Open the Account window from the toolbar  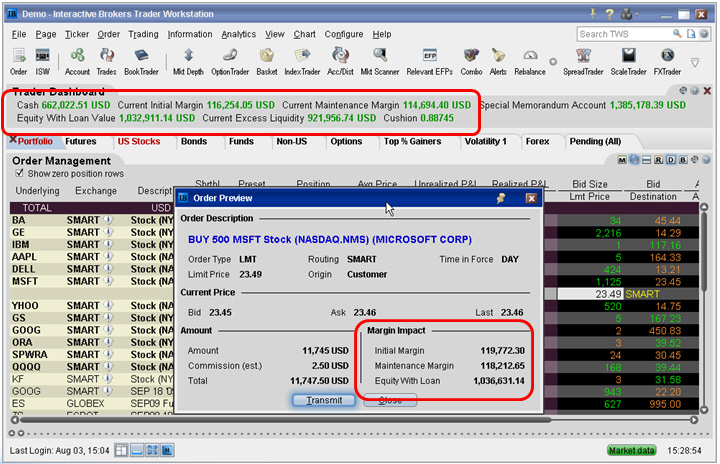coord(77,62)
